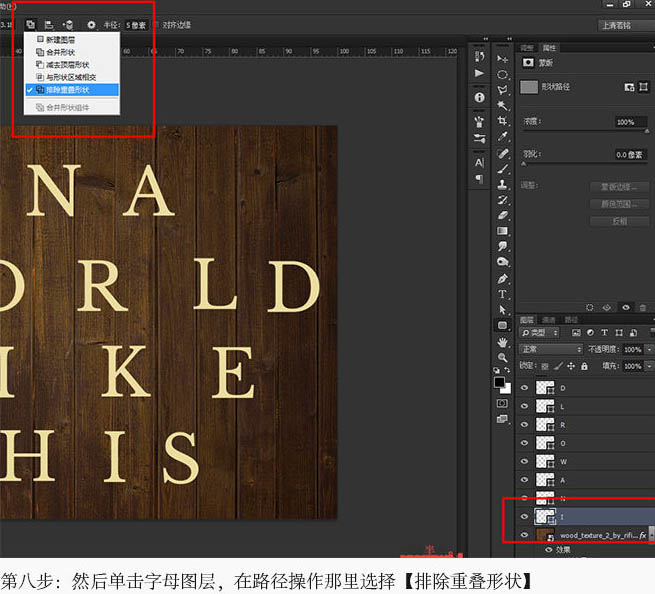The width and height of the screenshot is (655, 594).
Task: Open the layer opacity dropdown arrow
Action: pos(649,349)
